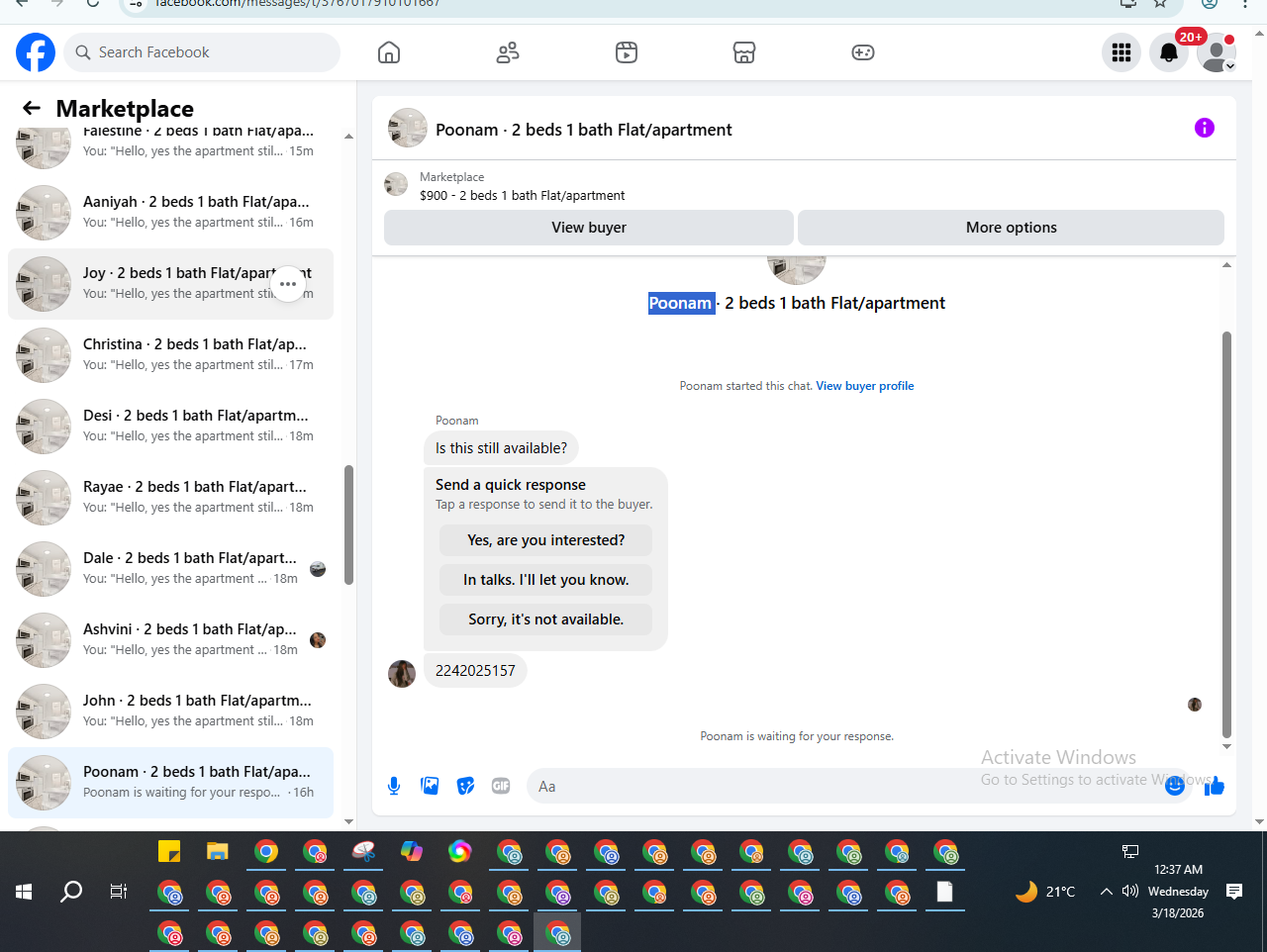
Task: Click the conversation list scroll-up arrow
Action: click(348, 137)
